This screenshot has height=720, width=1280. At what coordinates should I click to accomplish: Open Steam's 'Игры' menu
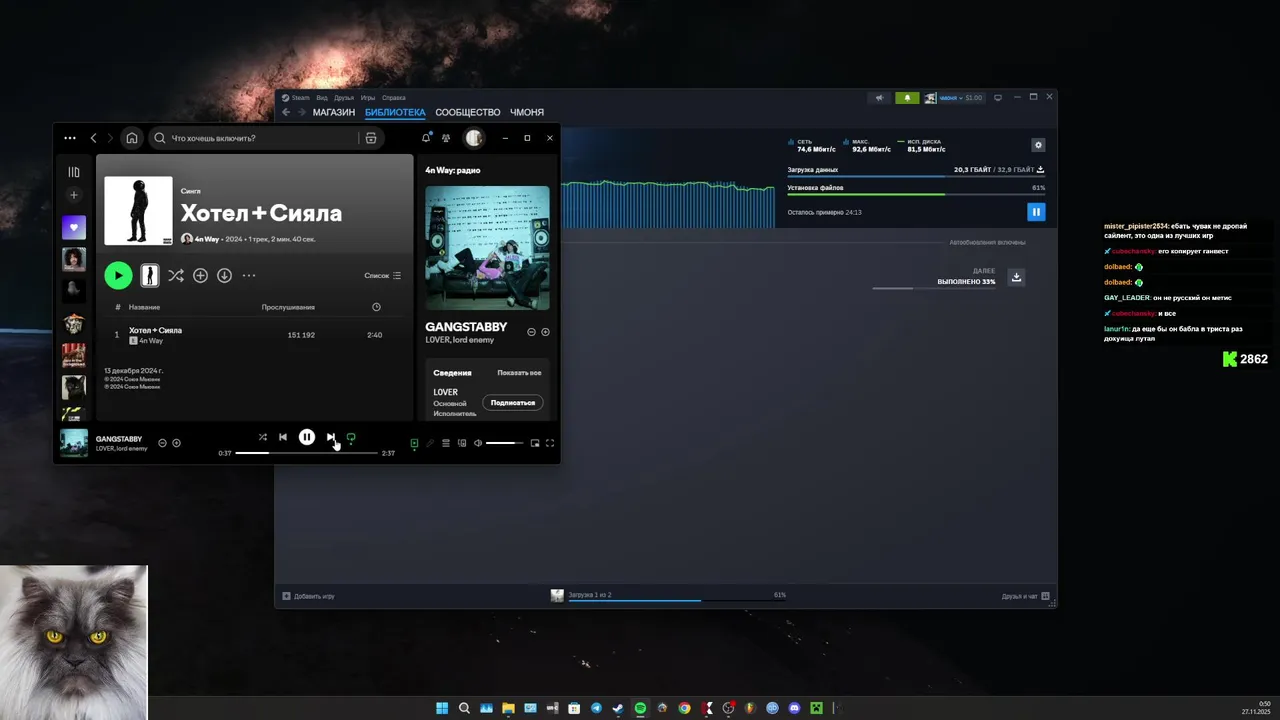368,98
